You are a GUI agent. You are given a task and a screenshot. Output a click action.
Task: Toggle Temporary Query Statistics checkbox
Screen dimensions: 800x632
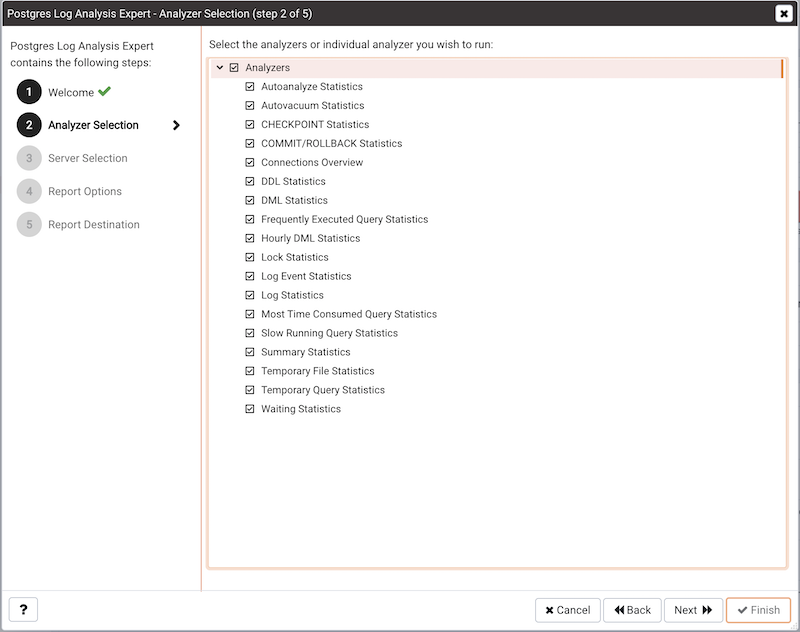point(249,390)
